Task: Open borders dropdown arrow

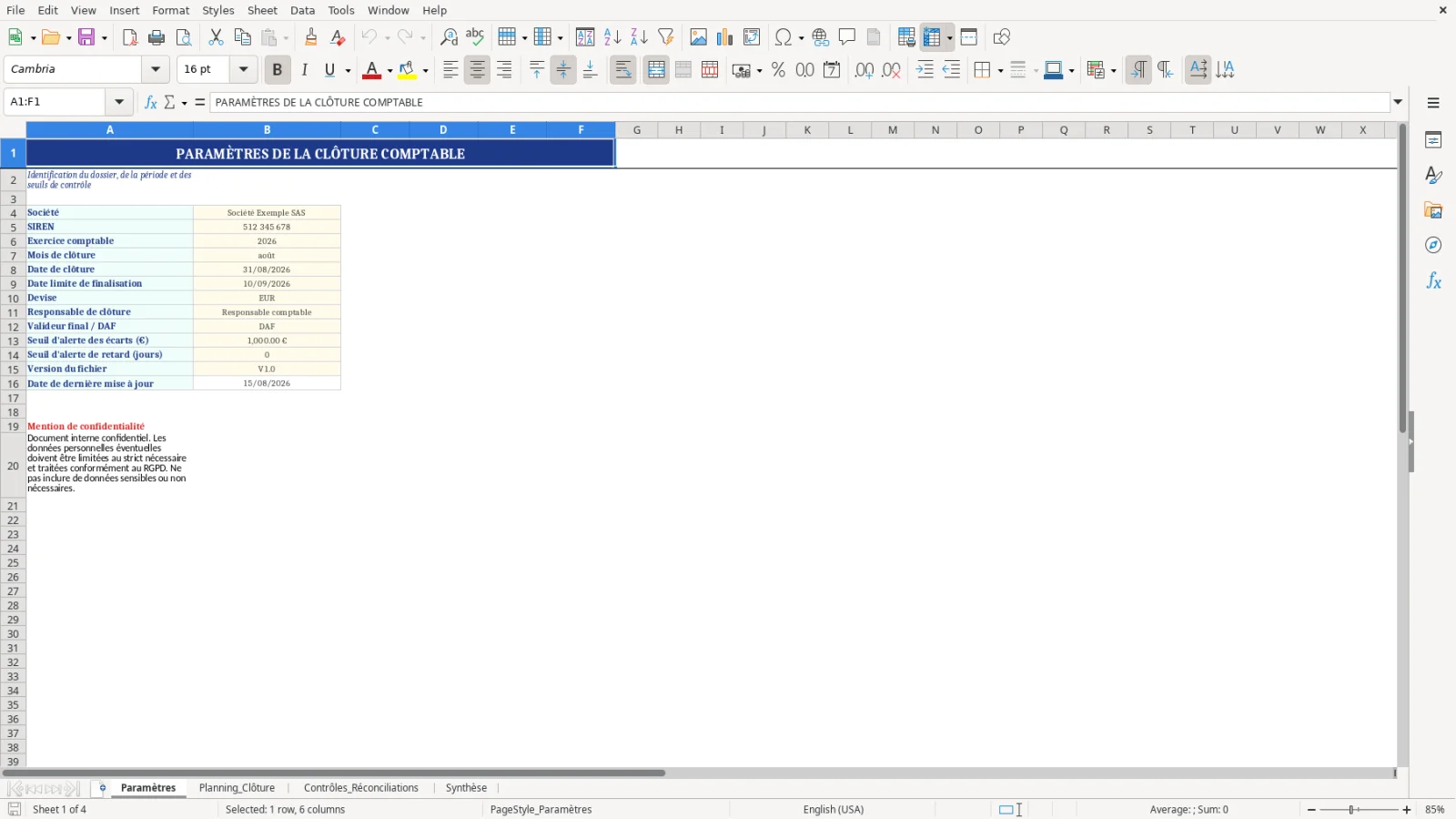Action: pyautogui.click(x=1000, y=70)
